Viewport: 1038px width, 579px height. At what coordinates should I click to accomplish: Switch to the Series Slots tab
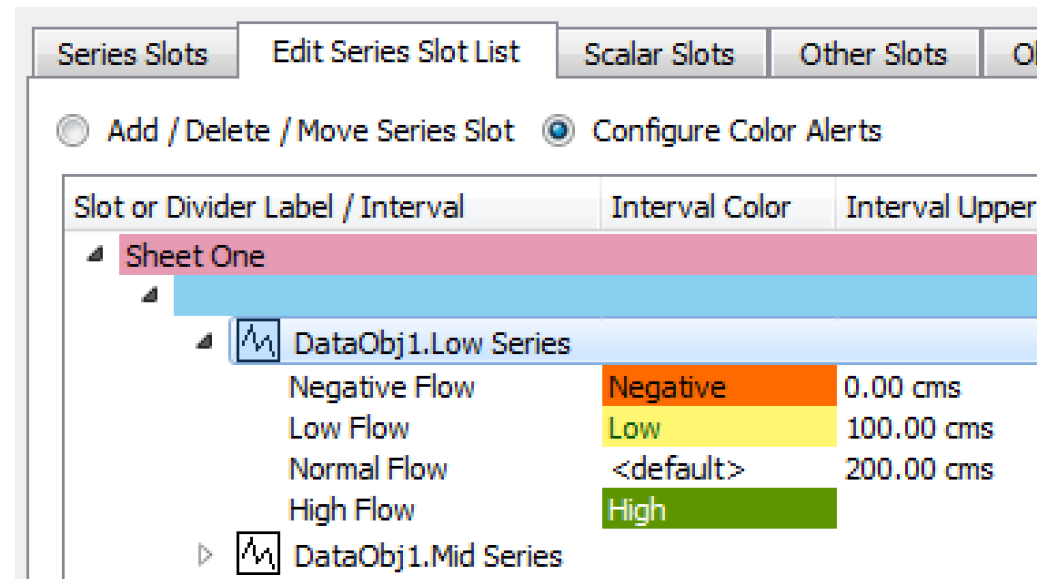pyautogui.click(x=132, y=54)
